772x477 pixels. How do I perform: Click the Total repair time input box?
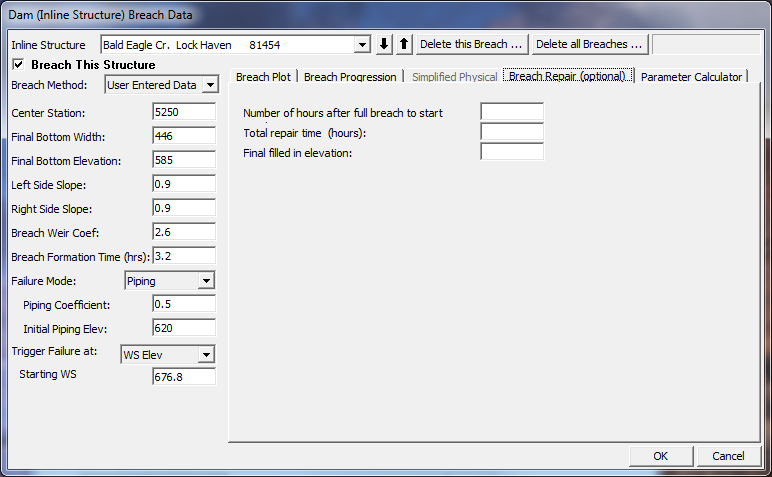click(x=511, y=132)
